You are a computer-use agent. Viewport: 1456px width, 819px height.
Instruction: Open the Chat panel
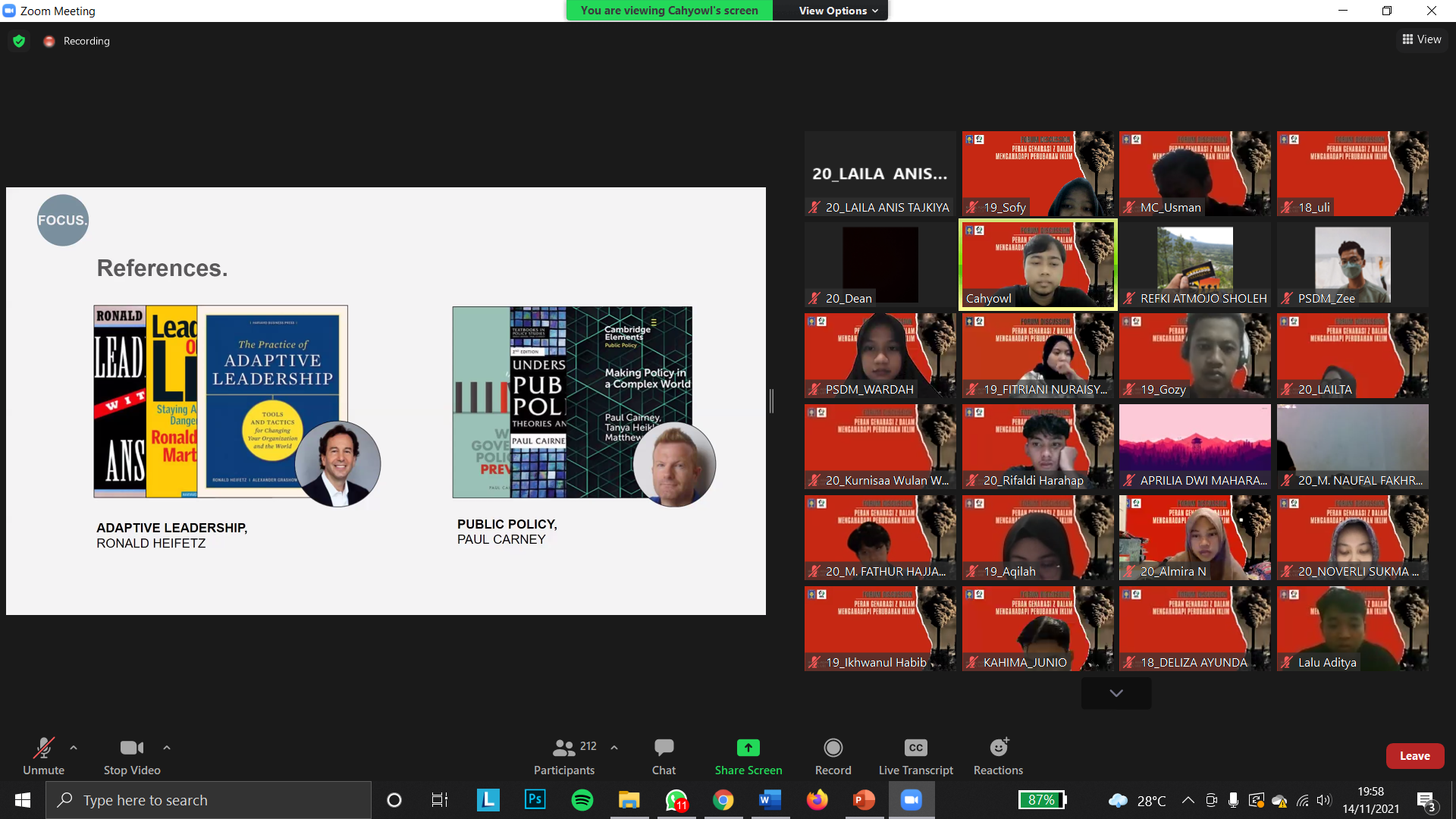point(664,756)
